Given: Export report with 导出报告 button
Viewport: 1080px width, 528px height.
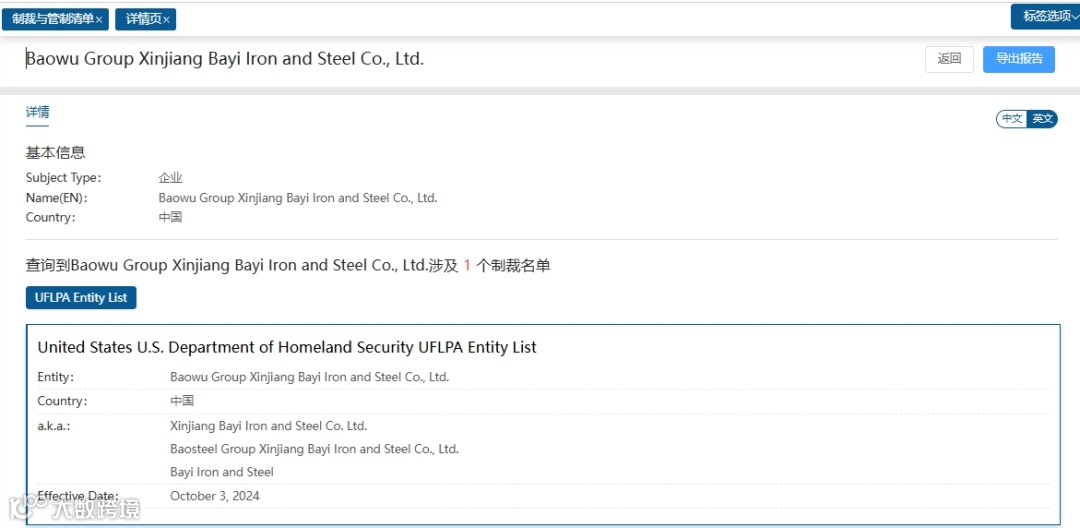Looking at the screenshot, I should (x=1019, y=59).
